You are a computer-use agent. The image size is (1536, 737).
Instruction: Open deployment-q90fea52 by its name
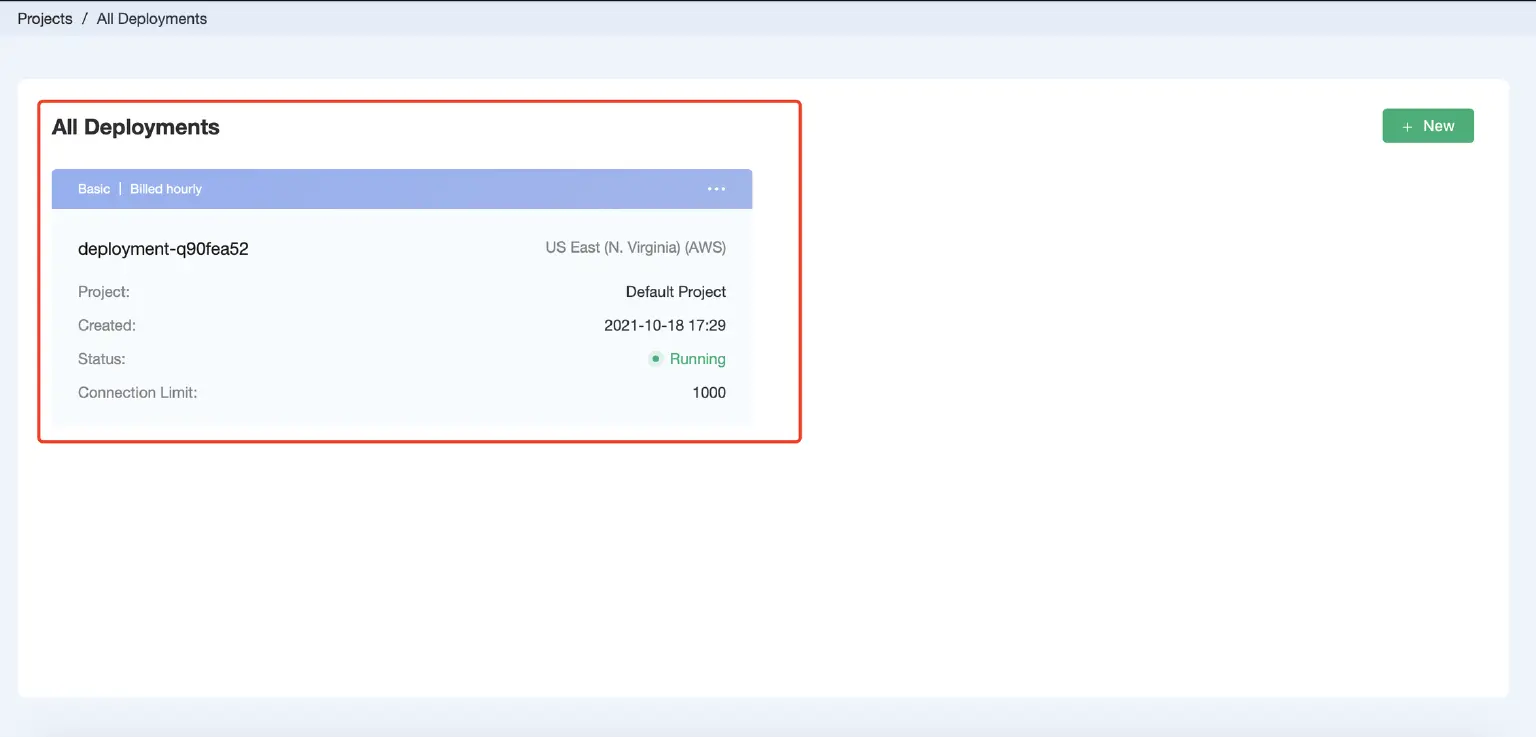pos(163,249)
